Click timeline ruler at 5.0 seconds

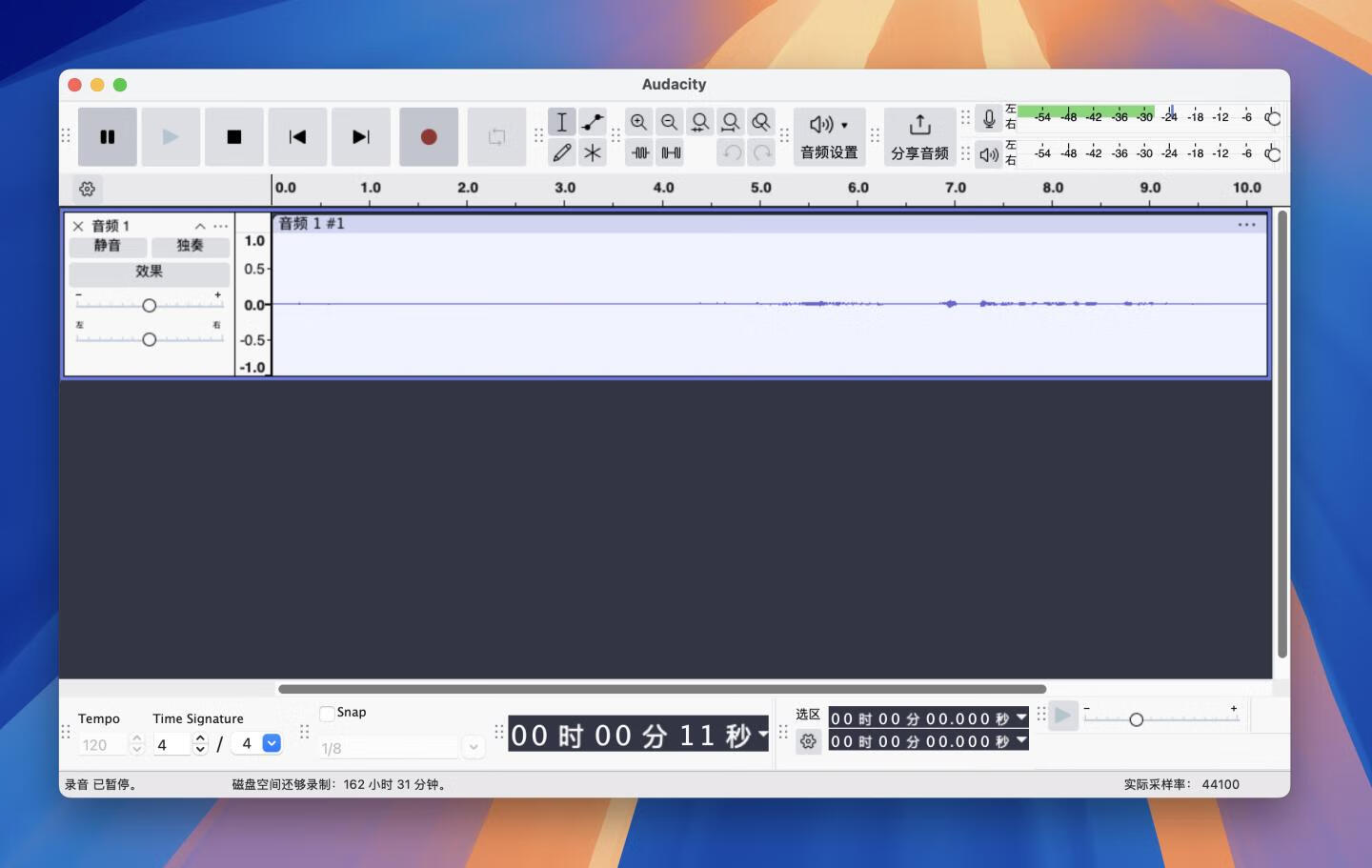tap(760, 190)
